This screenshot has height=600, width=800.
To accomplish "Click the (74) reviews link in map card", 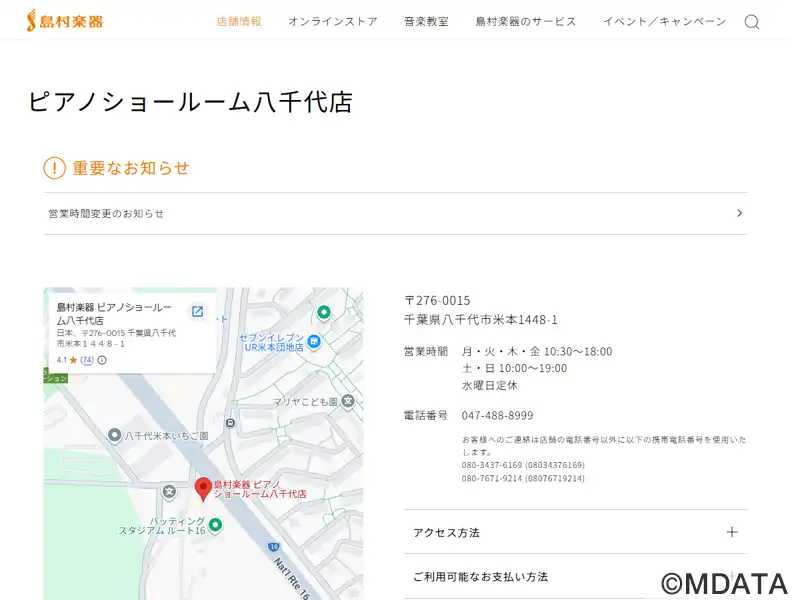I will 87,360.
